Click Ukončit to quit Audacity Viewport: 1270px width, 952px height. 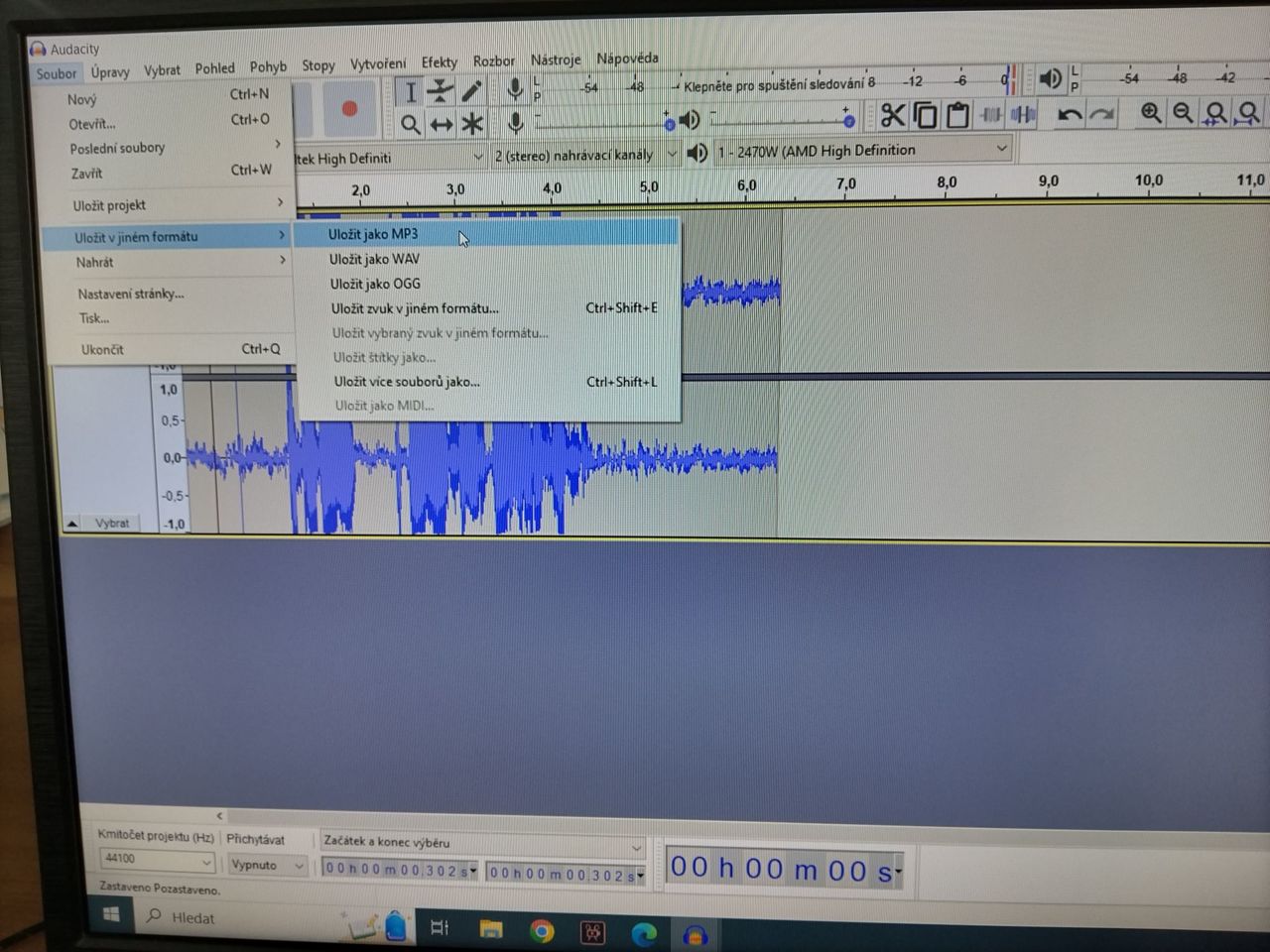[x=171, y=349]
